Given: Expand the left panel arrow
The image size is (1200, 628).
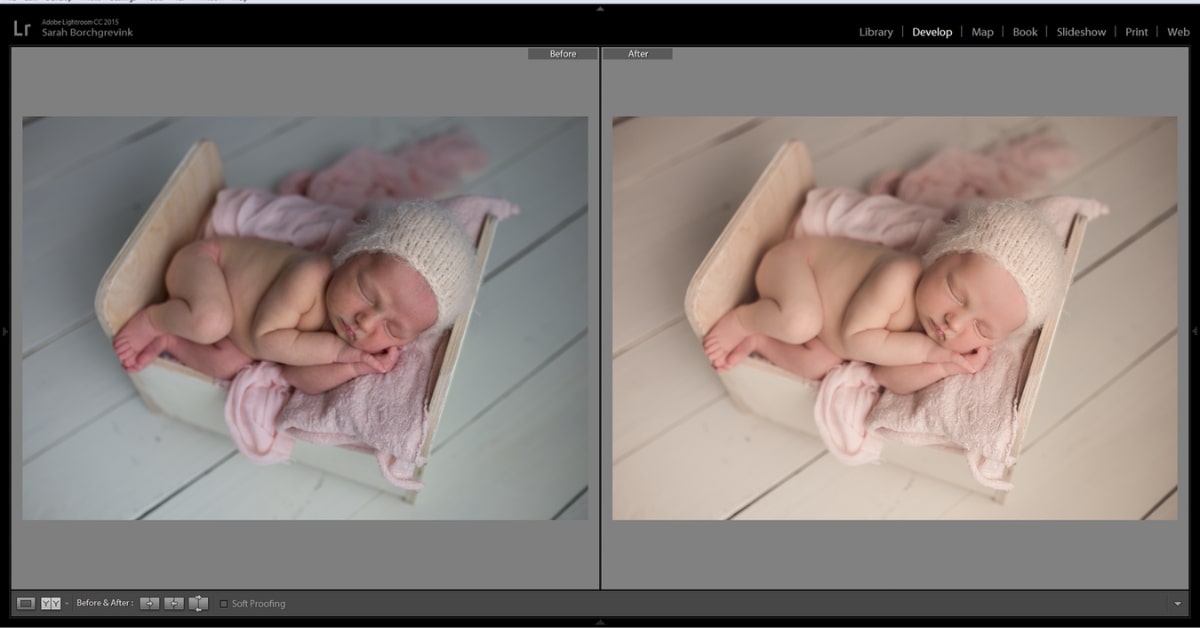Looking at the screenshot, I should [x=5, y=331].
